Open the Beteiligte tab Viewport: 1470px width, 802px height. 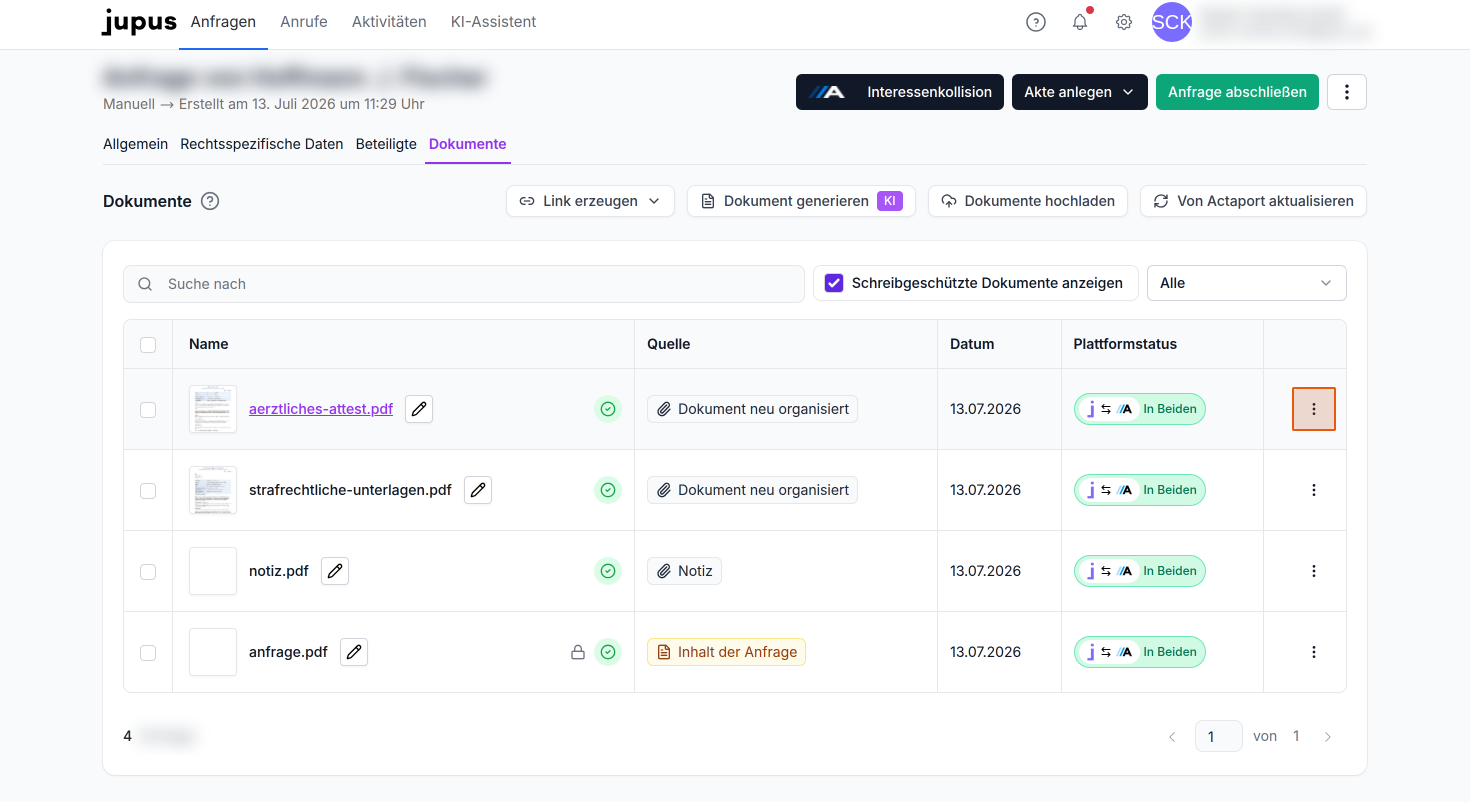[386, 144]
